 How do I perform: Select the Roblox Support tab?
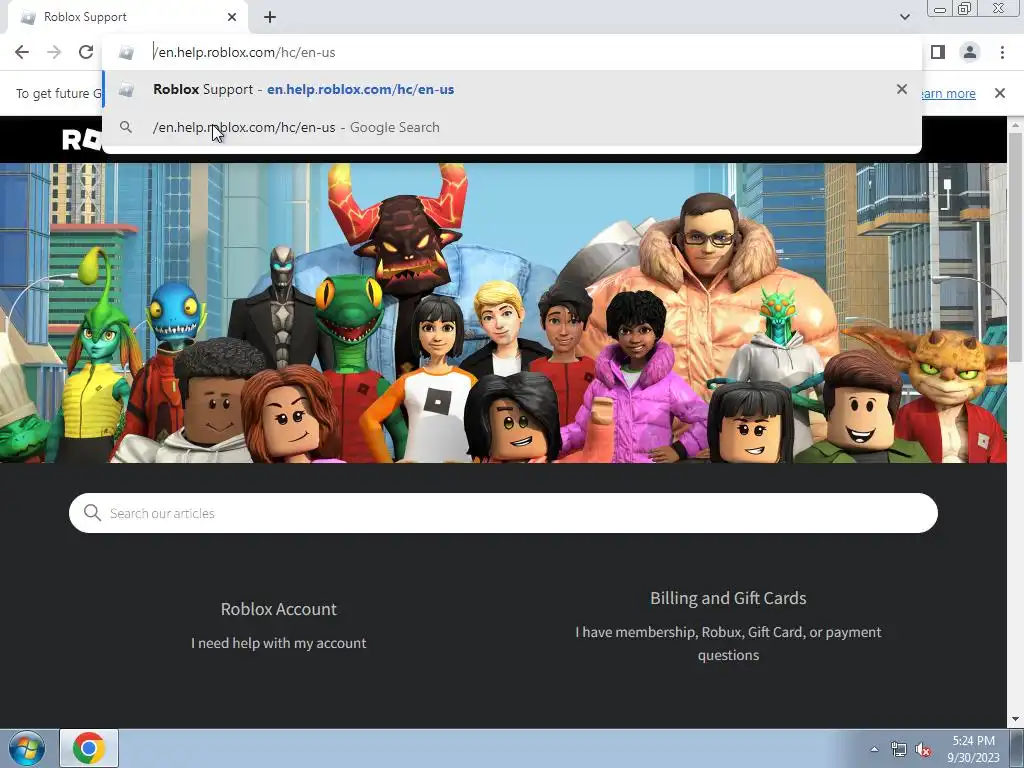coord(127,17)
